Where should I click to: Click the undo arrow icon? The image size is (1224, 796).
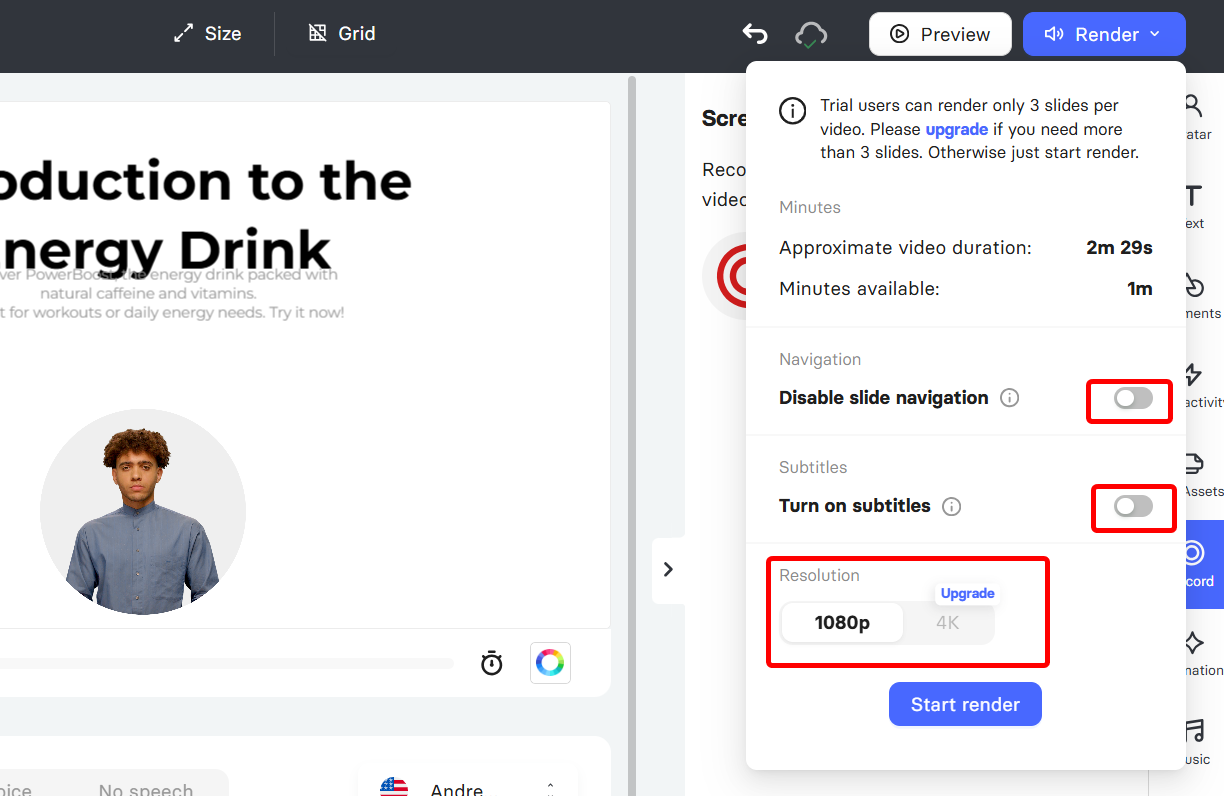(754, 34)
